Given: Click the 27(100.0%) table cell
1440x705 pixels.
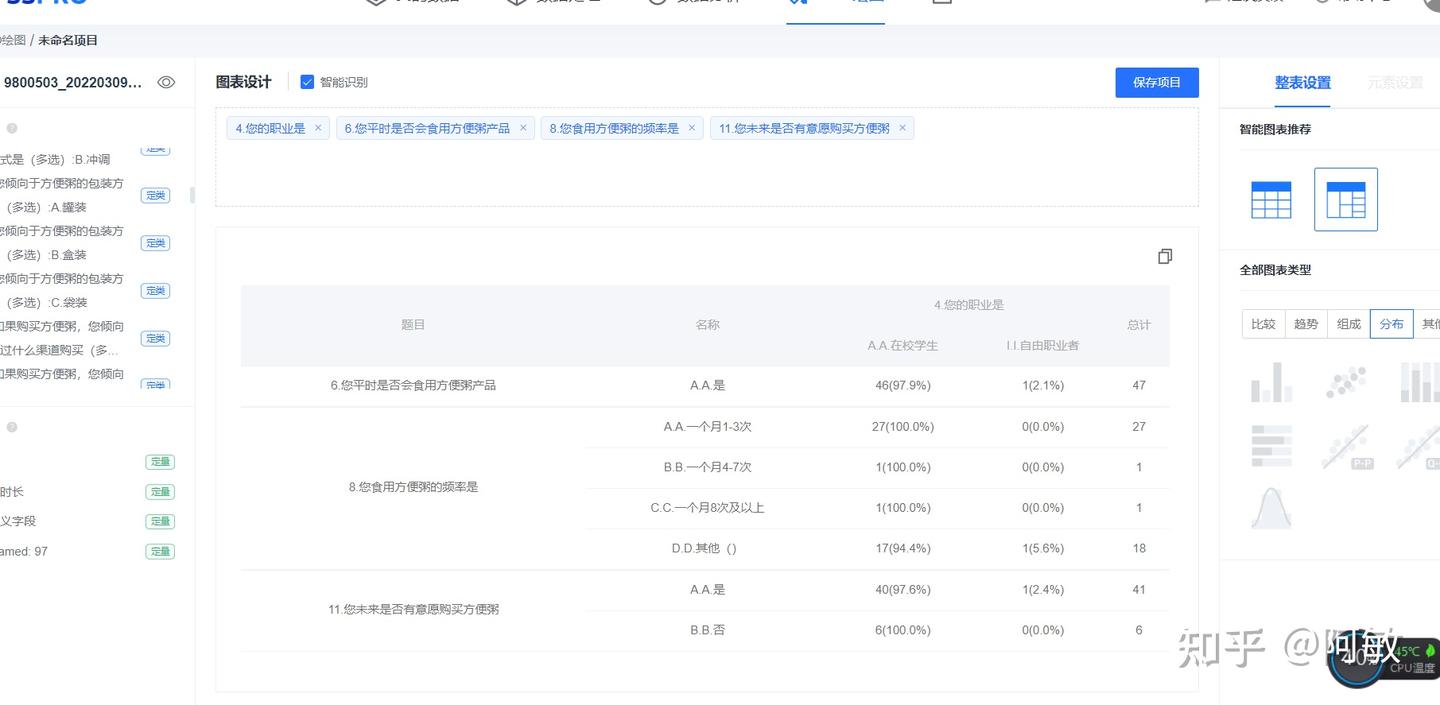Looking at the screenshot, I should point(903,427).
